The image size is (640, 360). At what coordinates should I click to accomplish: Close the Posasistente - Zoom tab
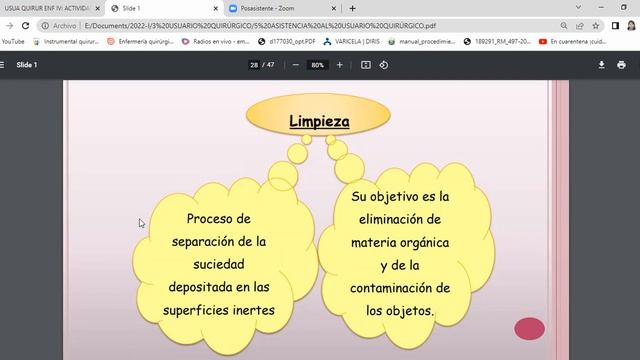pyautogui.click(x=333, y=8)
